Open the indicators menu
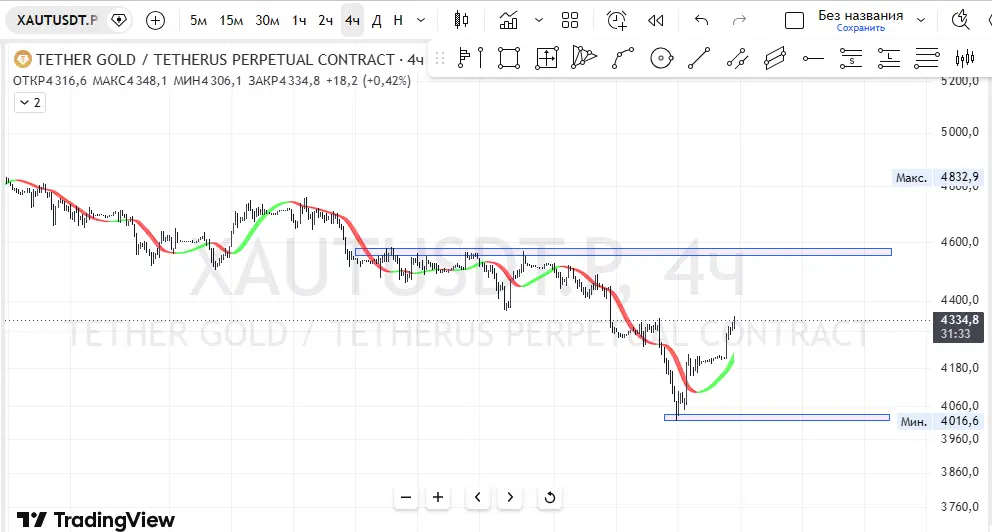 [x=509, y=20]
